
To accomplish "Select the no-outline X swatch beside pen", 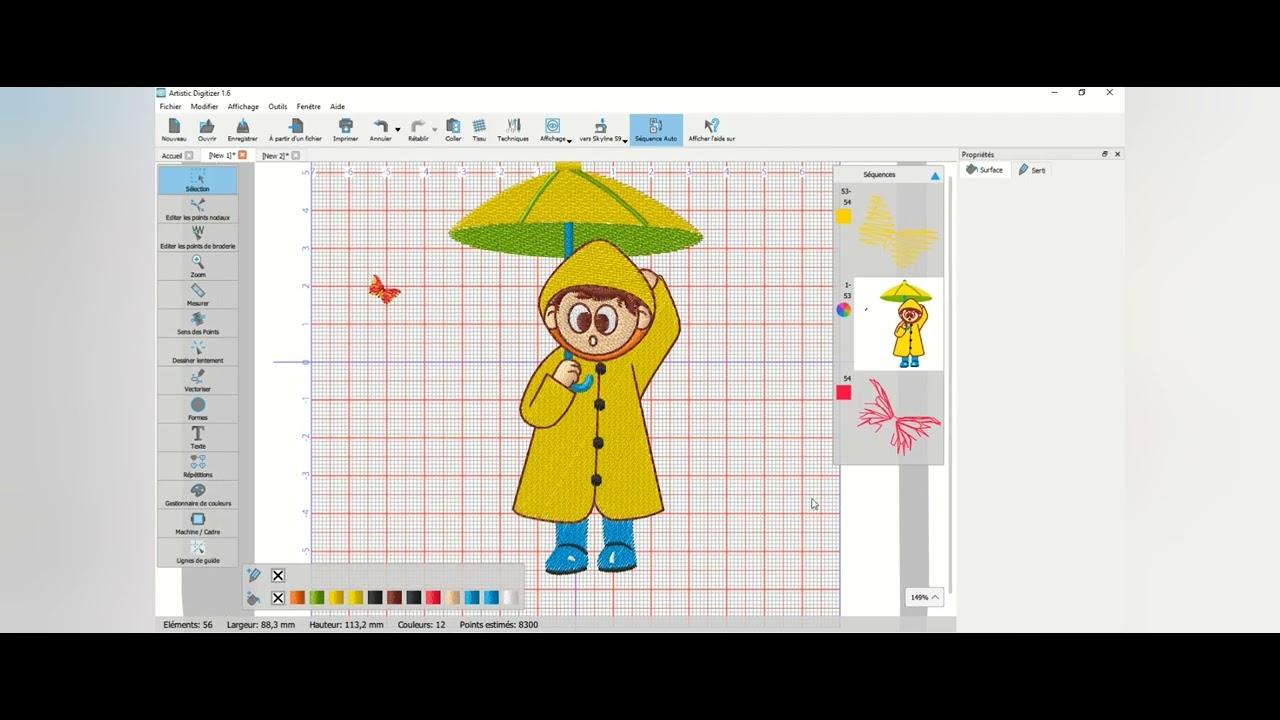I will [x=278, y=575].
